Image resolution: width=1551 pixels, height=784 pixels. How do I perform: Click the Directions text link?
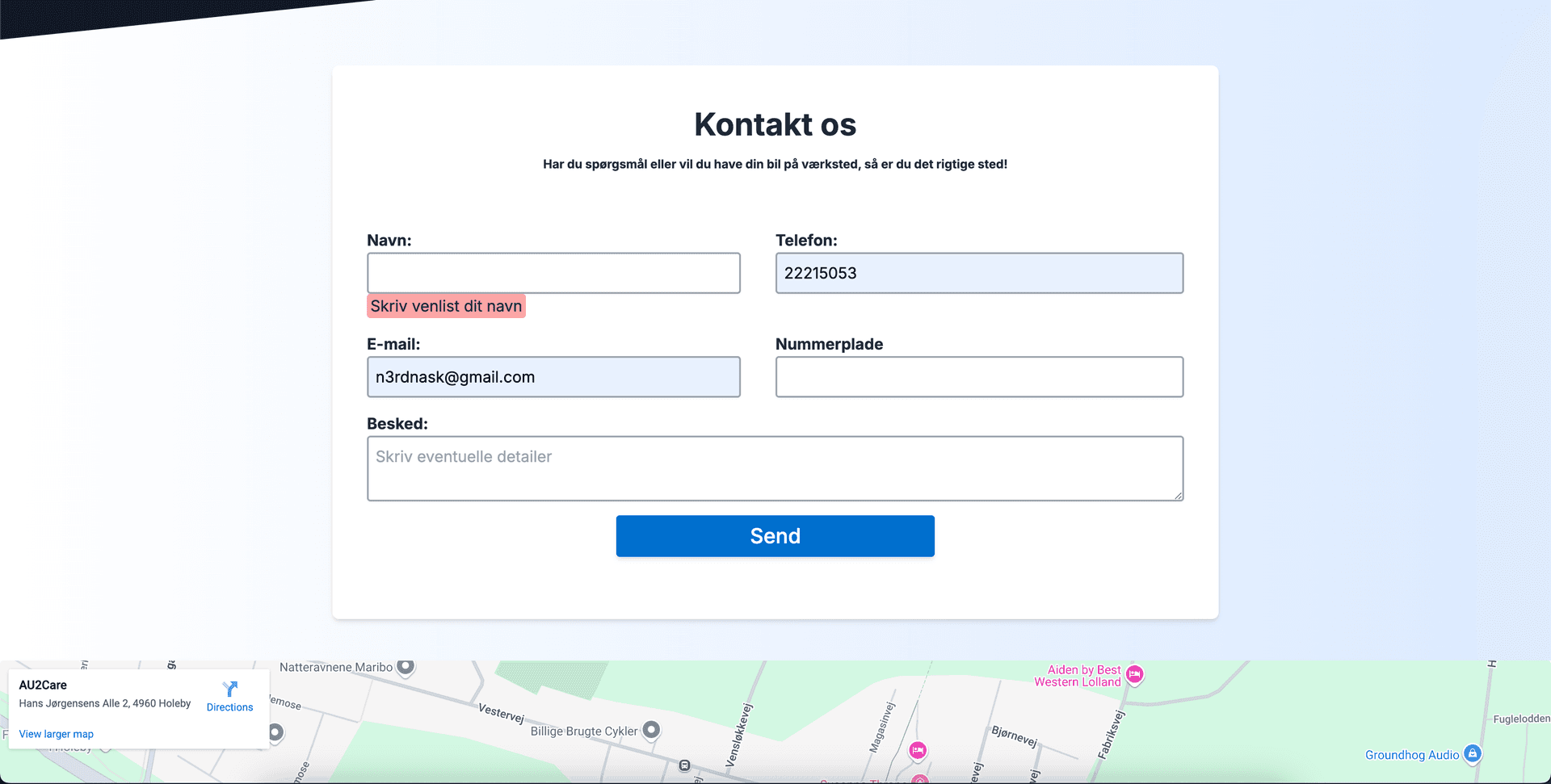[229, 707]
